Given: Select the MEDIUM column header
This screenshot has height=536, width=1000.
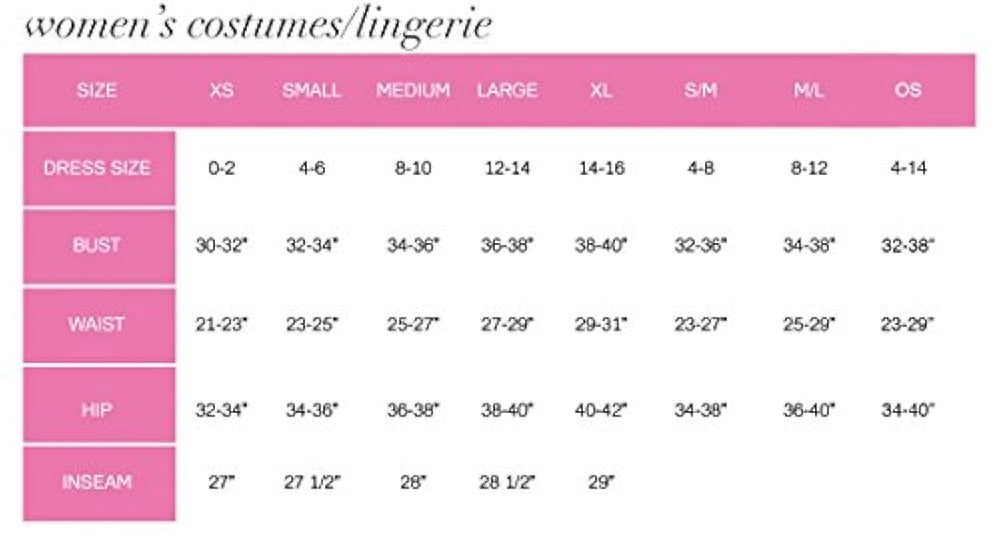Looking at the screenshot, I should point(413,90).
